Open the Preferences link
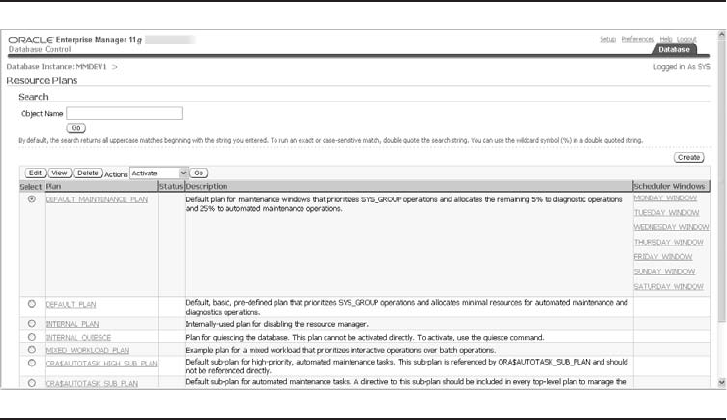 click(x=638, y=39)
